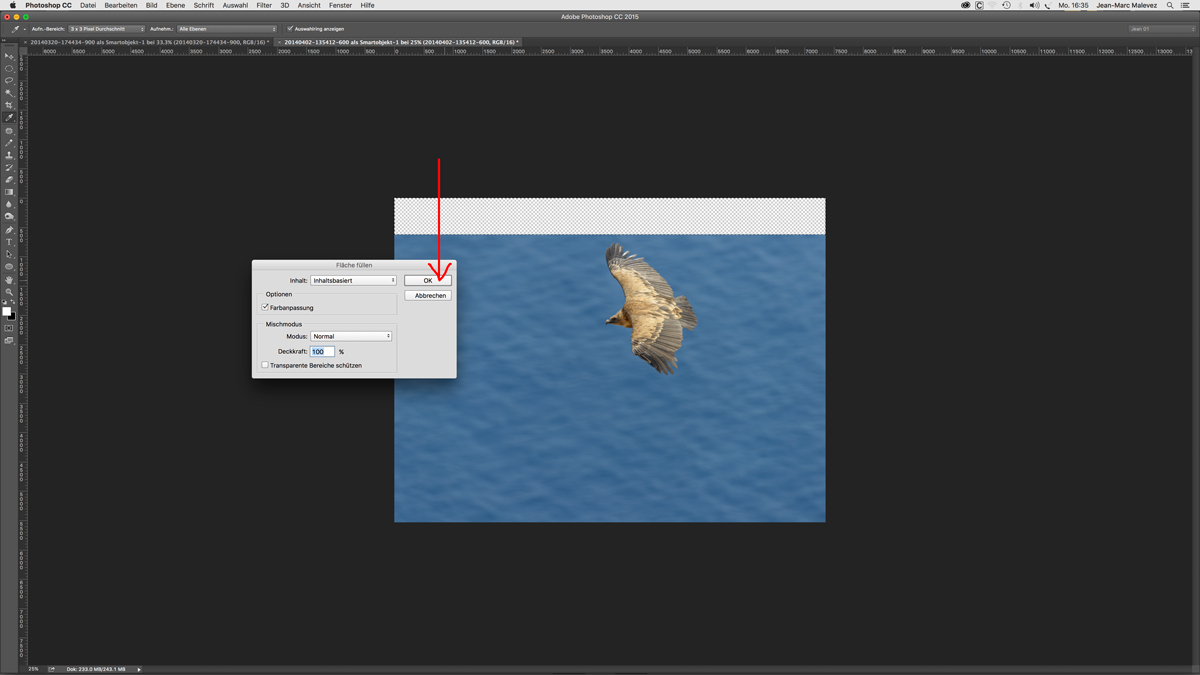Select the Lasso tool in toolbar
The image size is (1200, 675).
coord(9,80)
